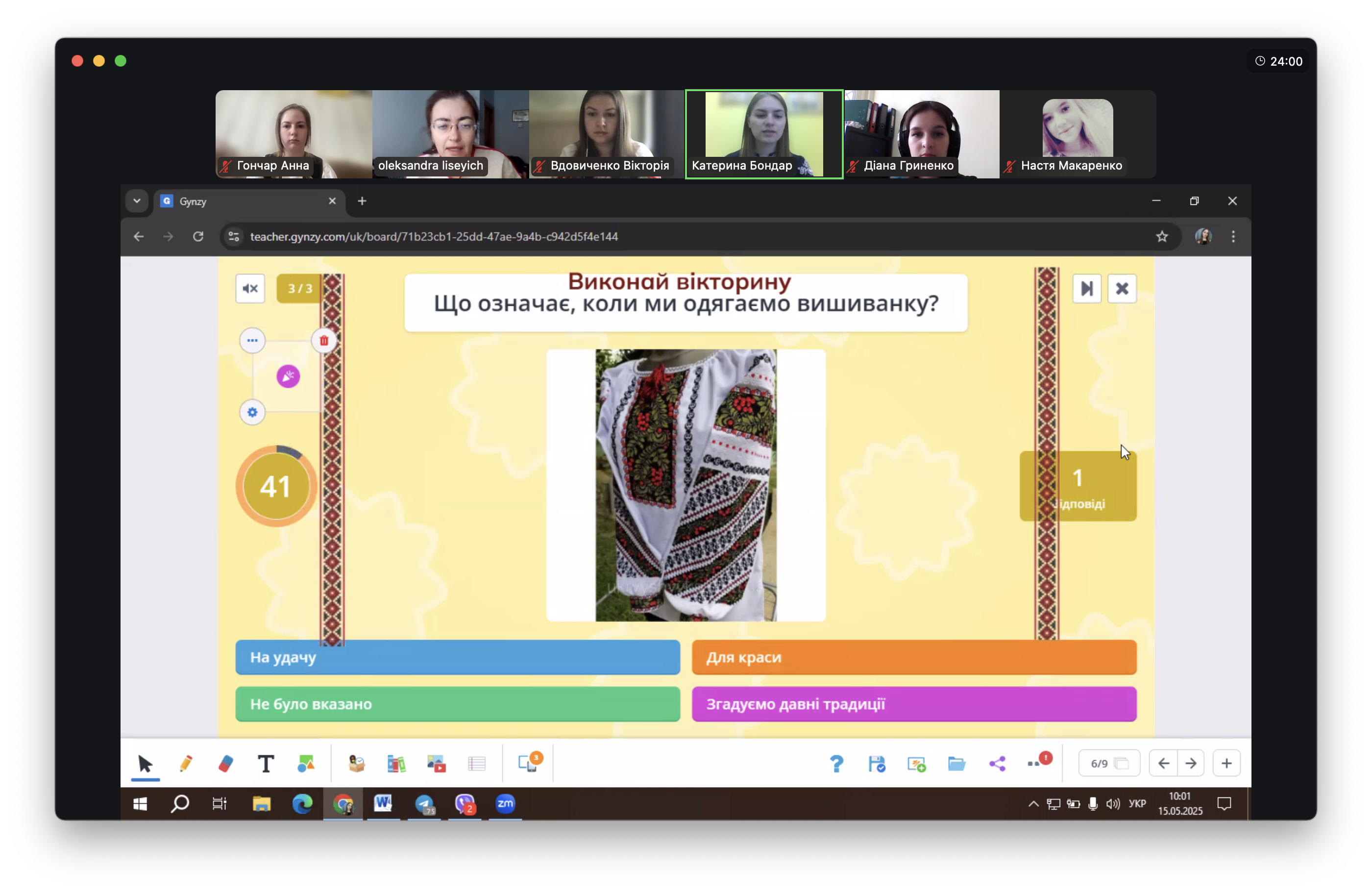Image resolution: width=1372 pixels, height=893 pixels.
Task: Click the 41 second countdown timer
Action: coord(275,486)
